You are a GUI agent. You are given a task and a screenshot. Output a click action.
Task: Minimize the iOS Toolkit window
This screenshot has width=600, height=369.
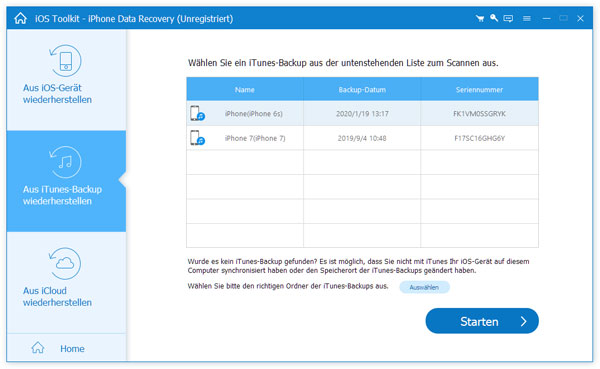[546, 18]
